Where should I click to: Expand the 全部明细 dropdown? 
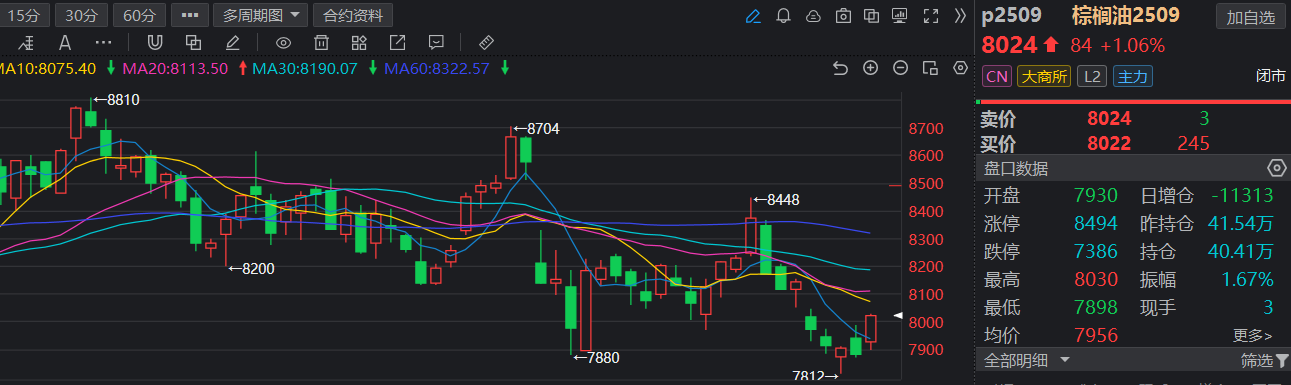[x=1027, y=360]
